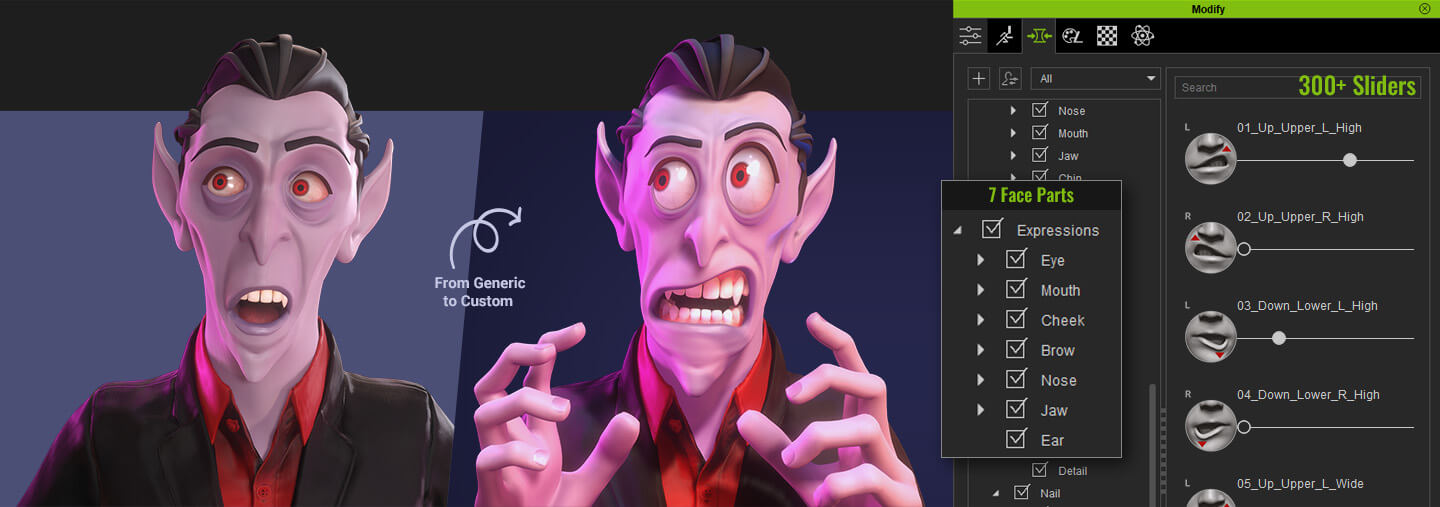This screenshot has height=507, width=1440.
Task: Click the head profile adjust icon
Action: [x=1010, y=79]
